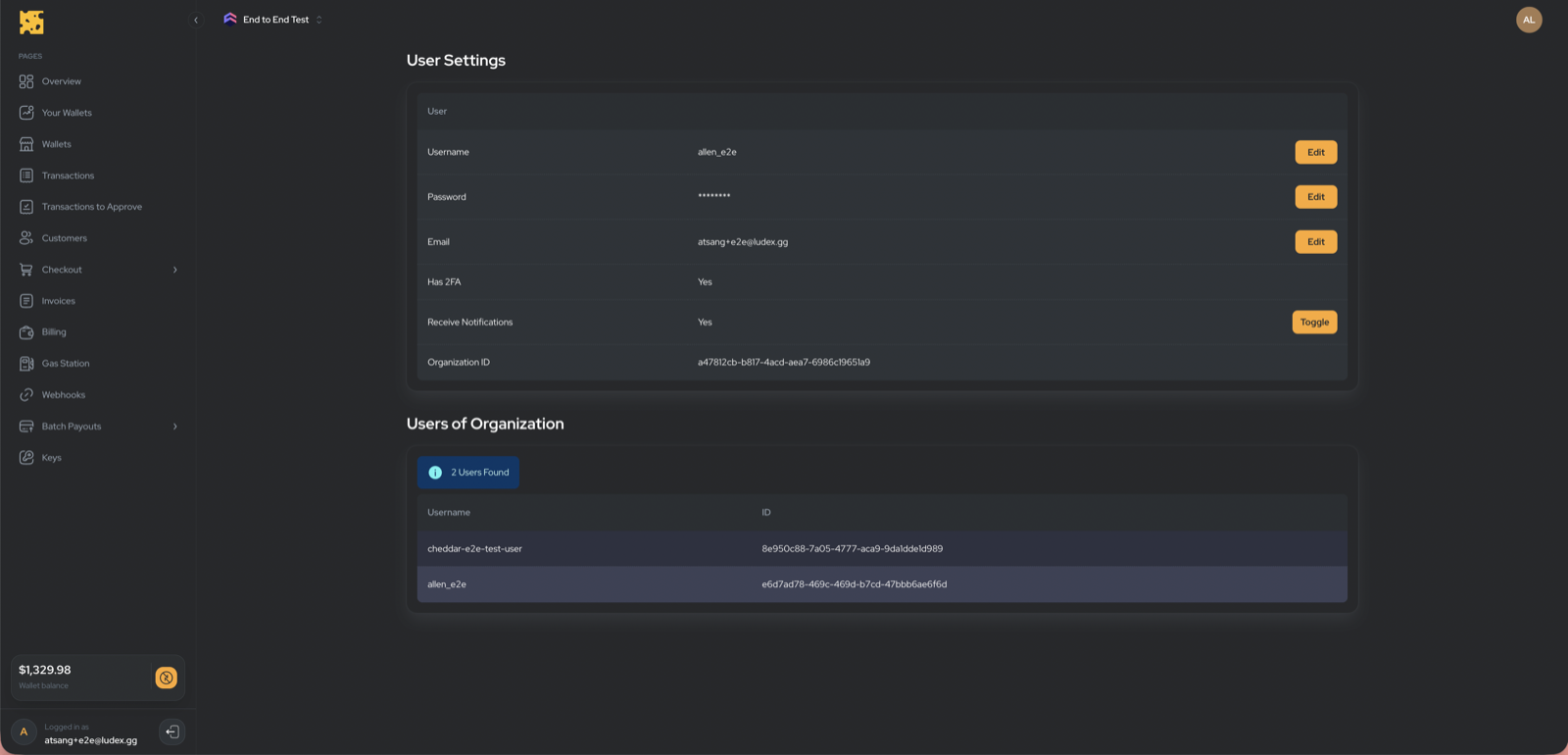Expand the Checkout submenu chevron
This screenshot has width=1568, height=755.
[x=175, y=270]
